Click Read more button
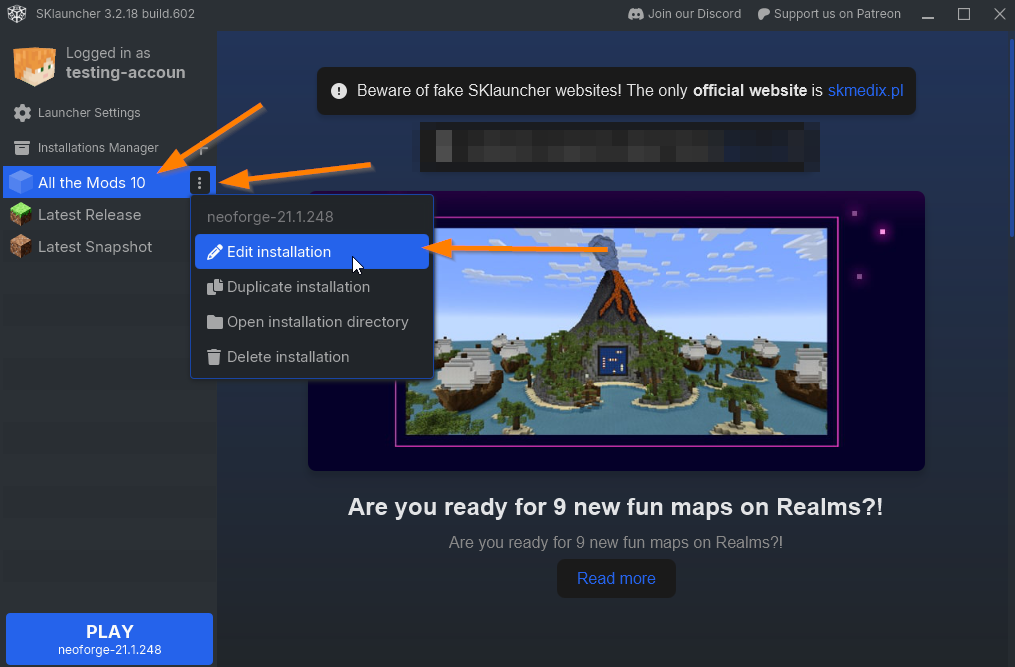 click(616, 578)
